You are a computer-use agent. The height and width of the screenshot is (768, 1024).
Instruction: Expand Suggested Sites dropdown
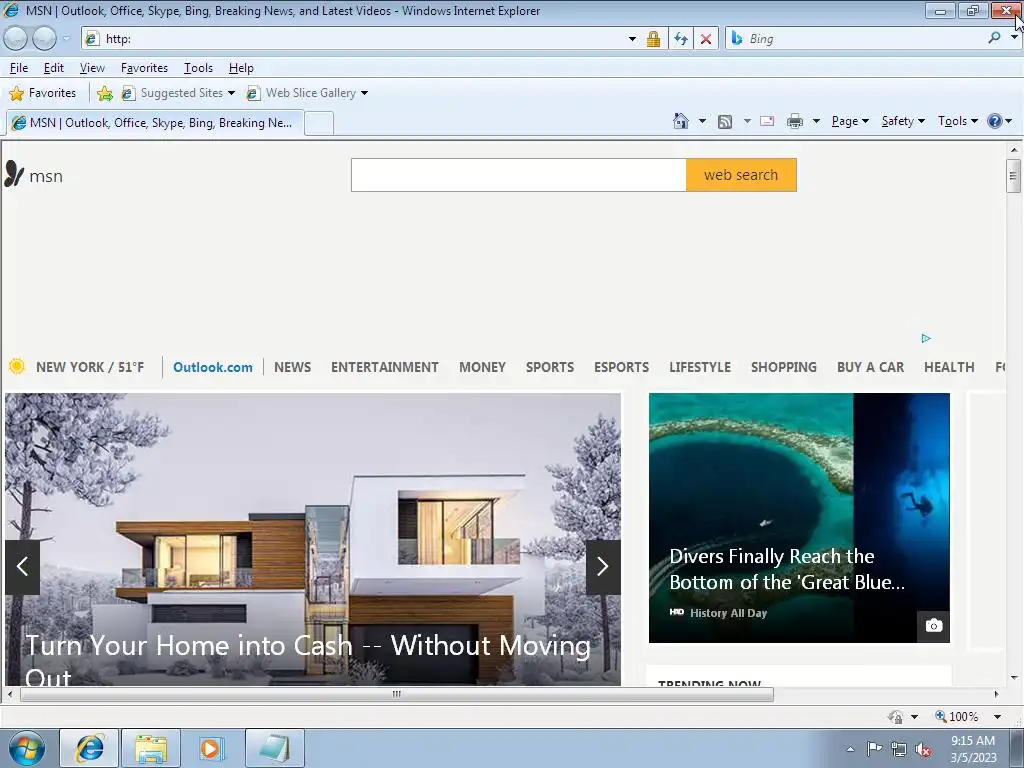231,93
